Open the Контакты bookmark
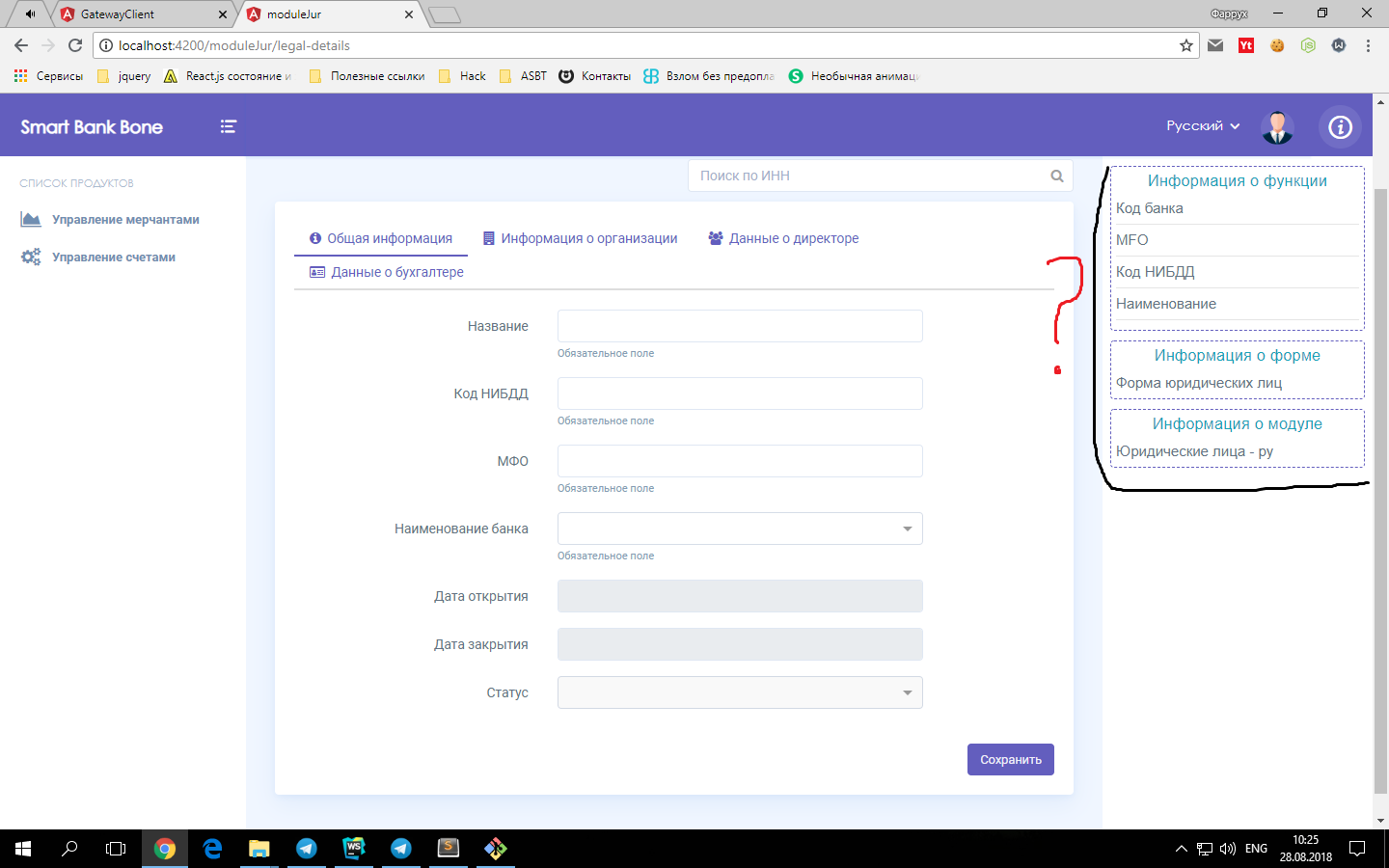Image resolution: width=1389 pixels, height=868 pixels. 595,76
